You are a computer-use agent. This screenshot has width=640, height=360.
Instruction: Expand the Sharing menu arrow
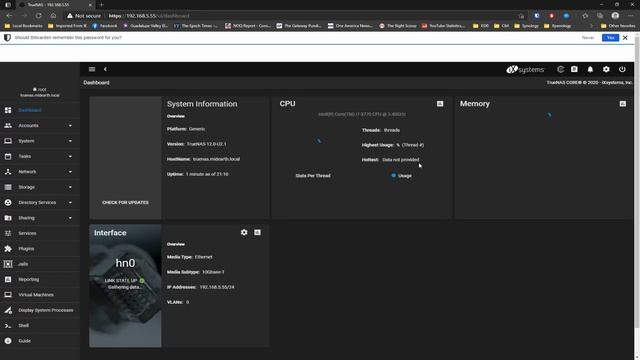click(70, 218)
